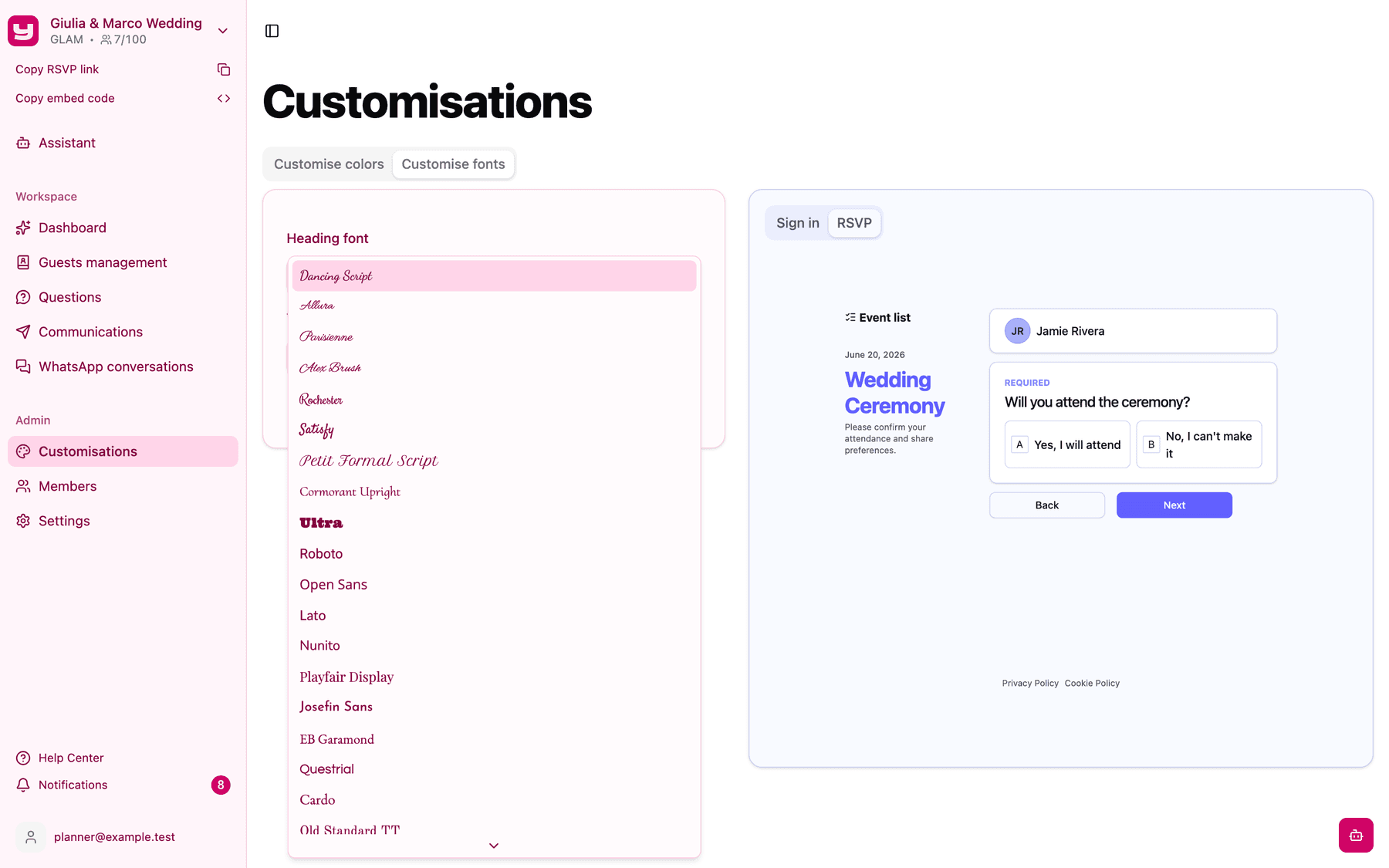Select answer A Yes, I will attend
This screenshot has width=1389, height=868.
coord(1067,444)
